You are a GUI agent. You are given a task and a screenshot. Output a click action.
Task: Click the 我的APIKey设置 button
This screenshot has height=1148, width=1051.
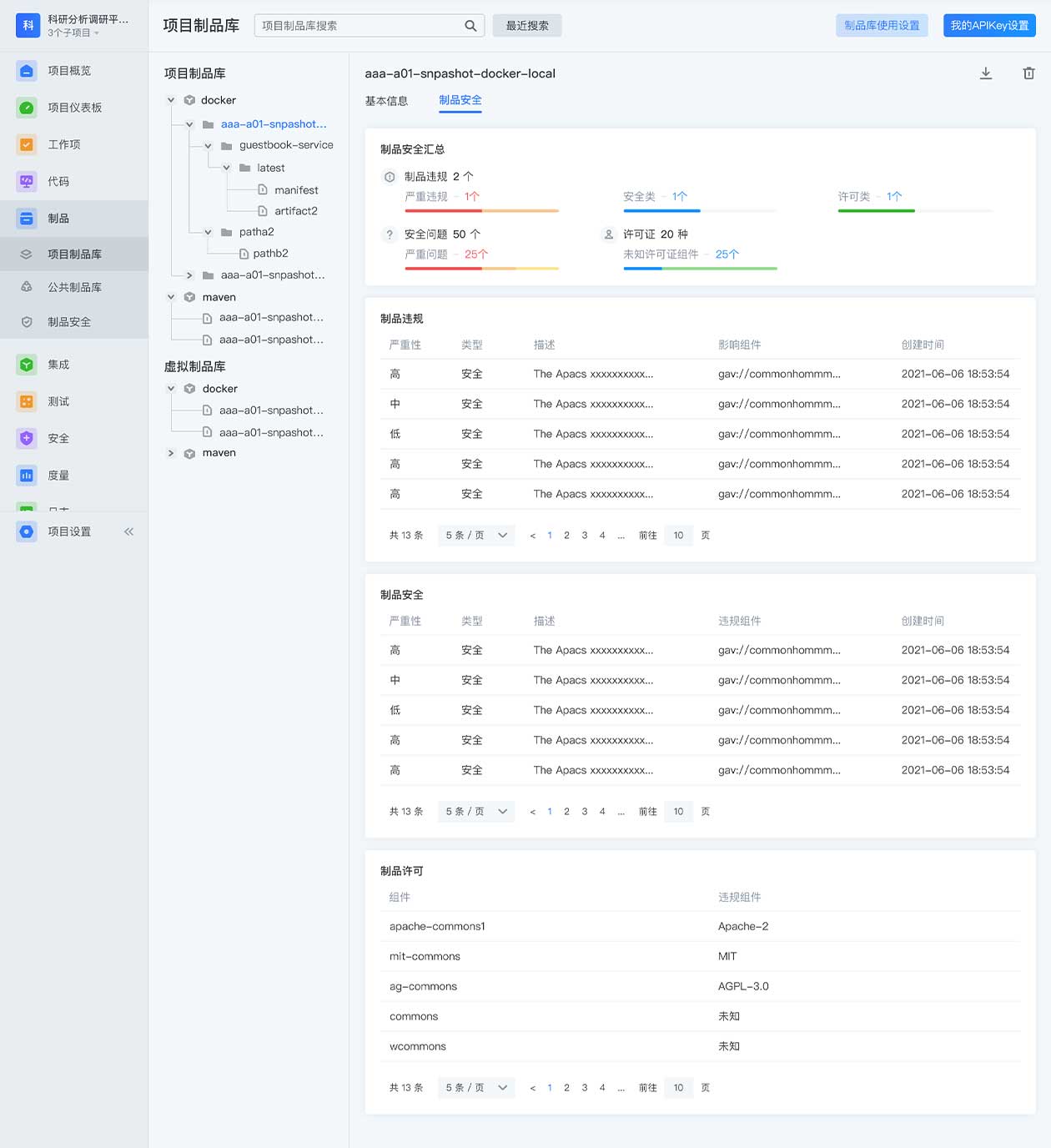[989, 26]
